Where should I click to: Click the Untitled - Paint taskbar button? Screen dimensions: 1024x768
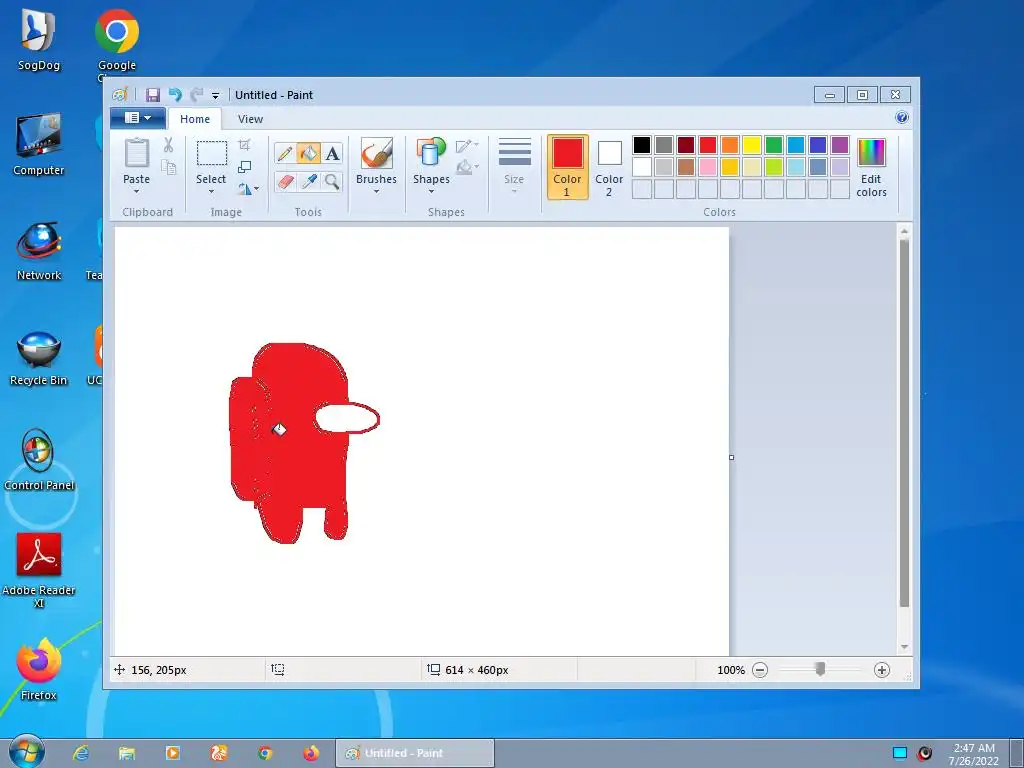pos(415,753)
